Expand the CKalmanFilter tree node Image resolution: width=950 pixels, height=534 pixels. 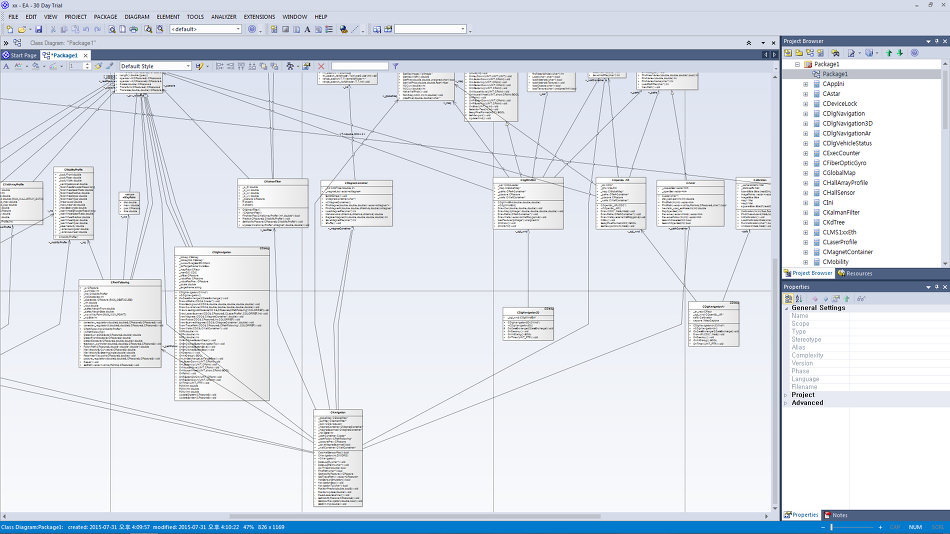pyautogui.click(x=805, y=213)
